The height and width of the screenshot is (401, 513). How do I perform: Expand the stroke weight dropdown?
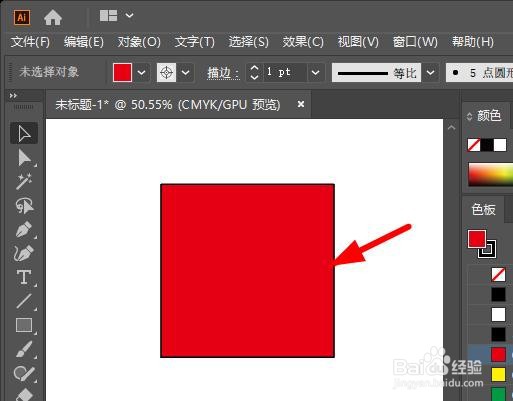(x=315, y=72)
